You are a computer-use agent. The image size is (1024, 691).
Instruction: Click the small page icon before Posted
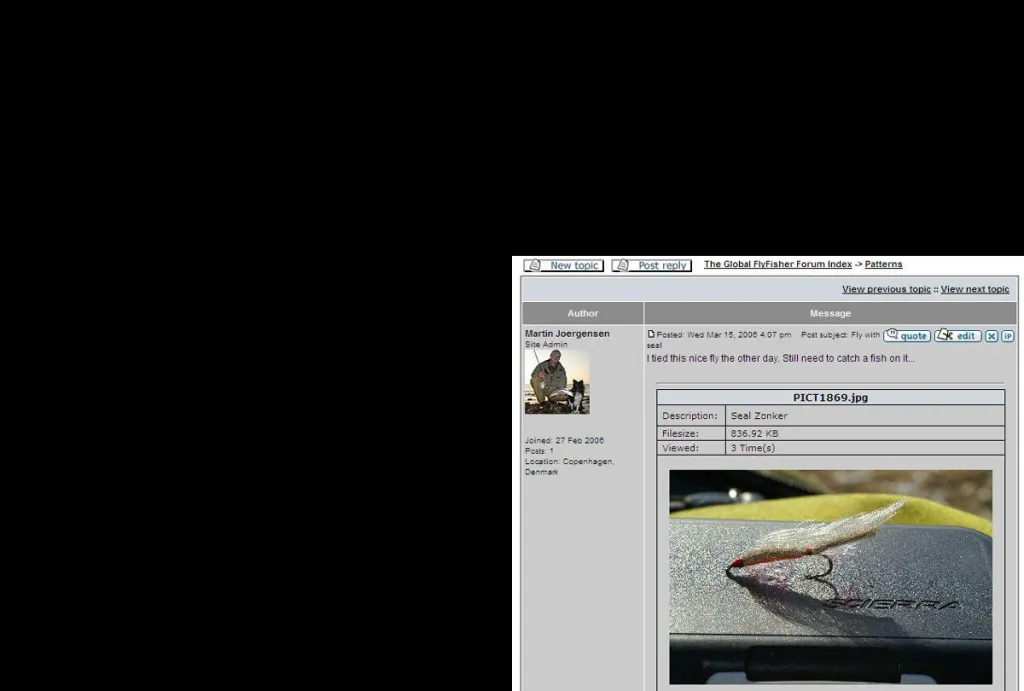651,334
